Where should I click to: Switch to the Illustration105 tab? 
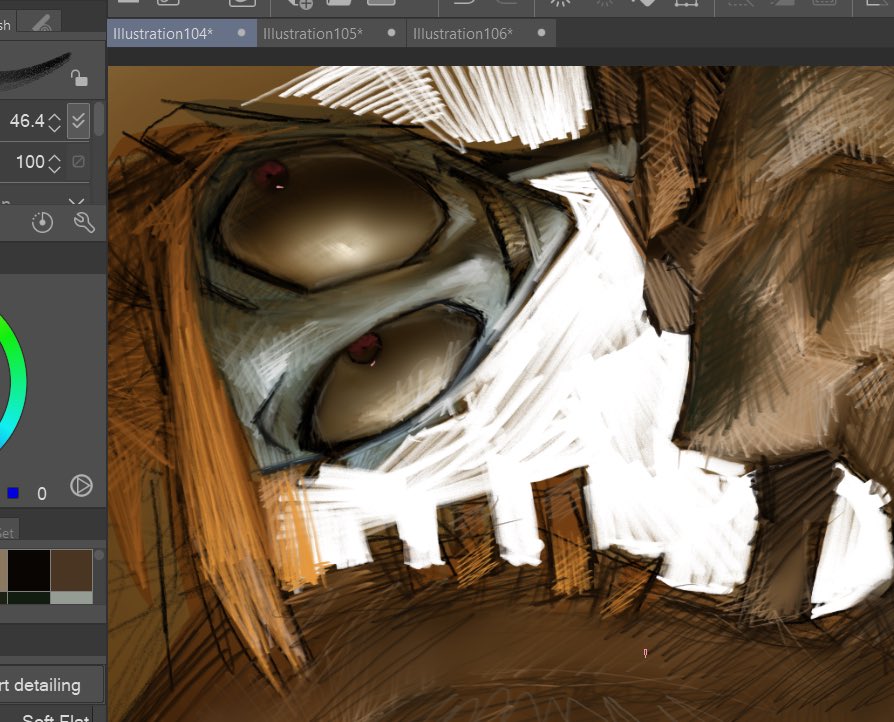tap(315, 33)
